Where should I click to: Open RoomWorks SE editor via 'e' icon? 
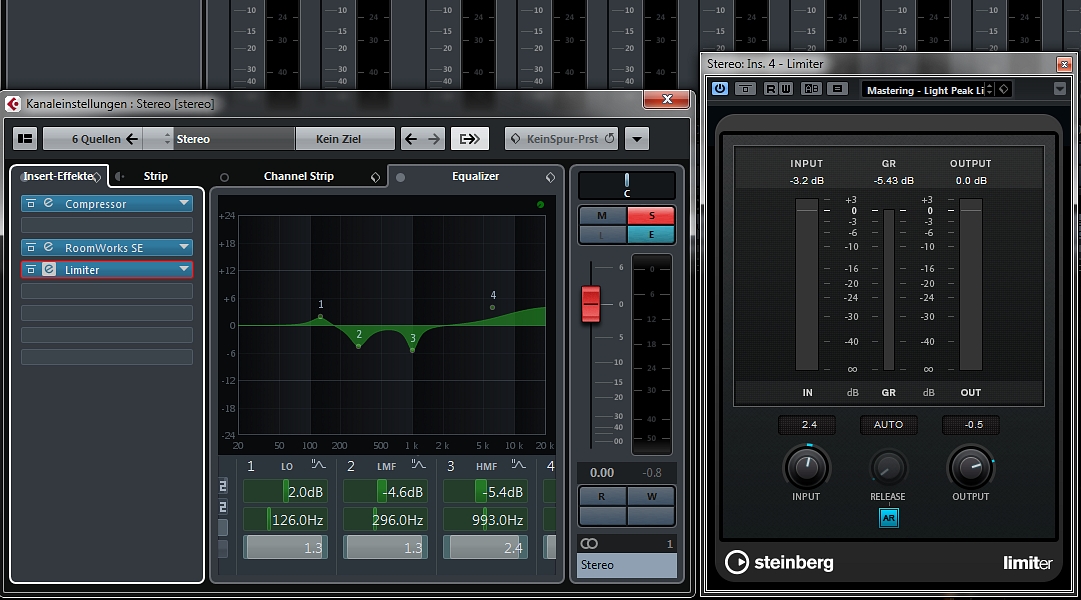coord(48,248)
